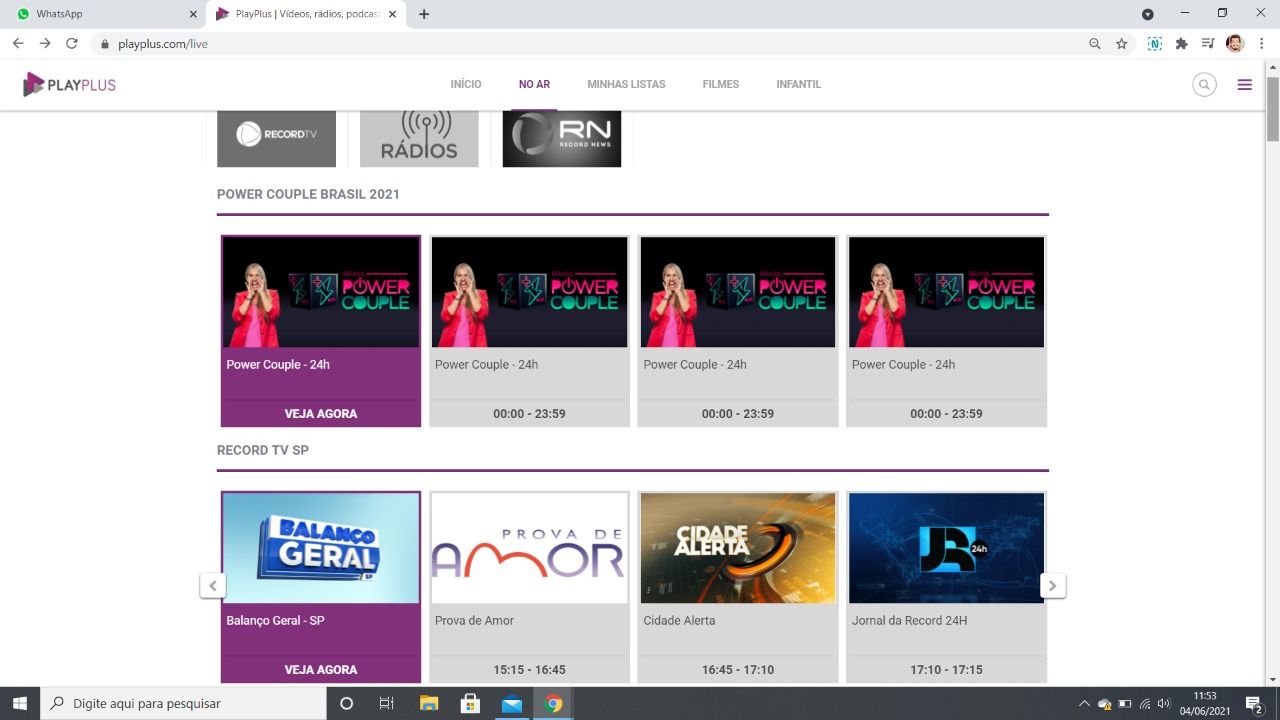Open the Cidade Alerta thumbnail
1280x720 pixels.
[738, 548]
